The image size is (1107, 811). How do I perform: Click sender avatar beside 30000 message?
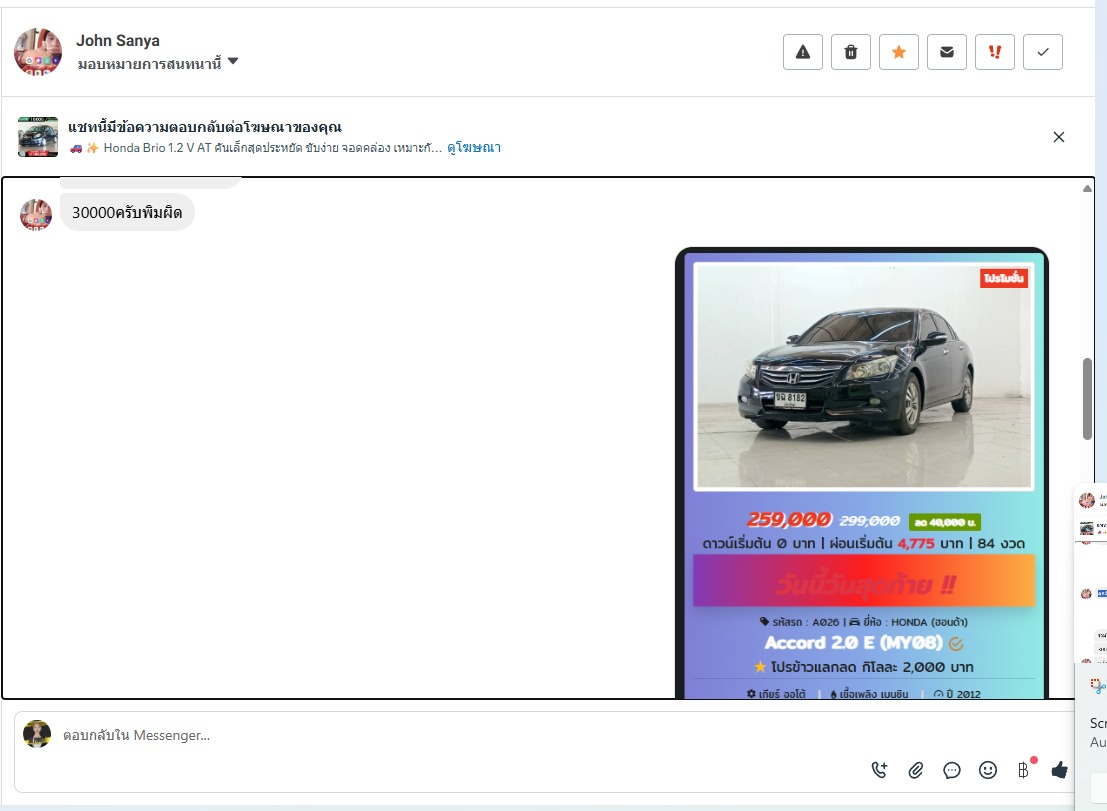36,215
